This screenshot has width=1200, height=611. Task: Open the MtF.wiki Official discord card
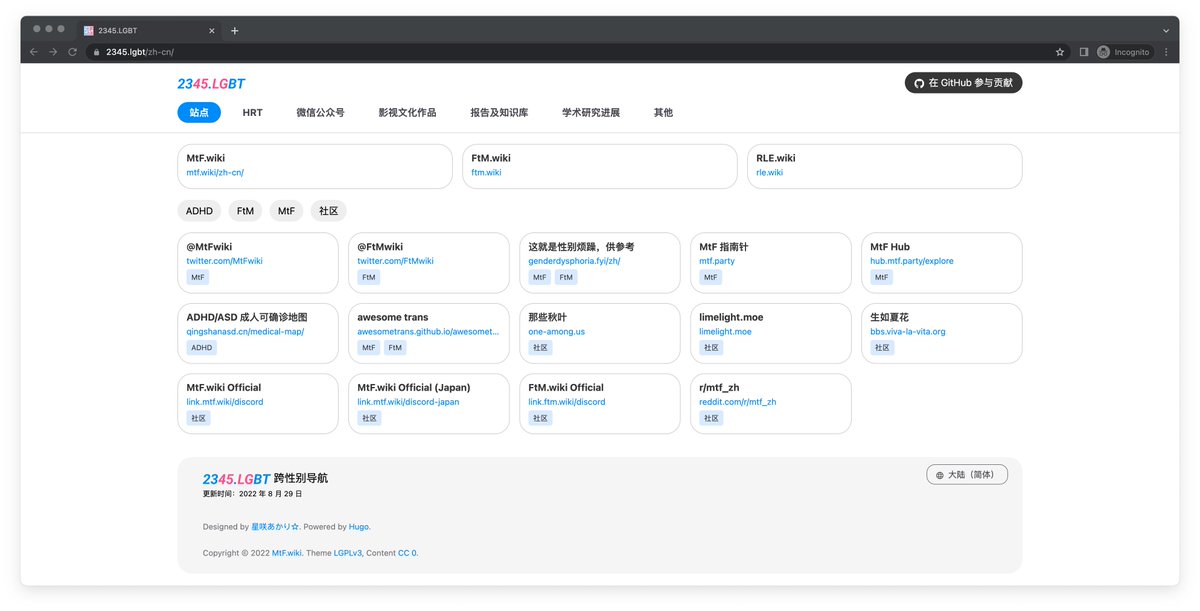258,404
